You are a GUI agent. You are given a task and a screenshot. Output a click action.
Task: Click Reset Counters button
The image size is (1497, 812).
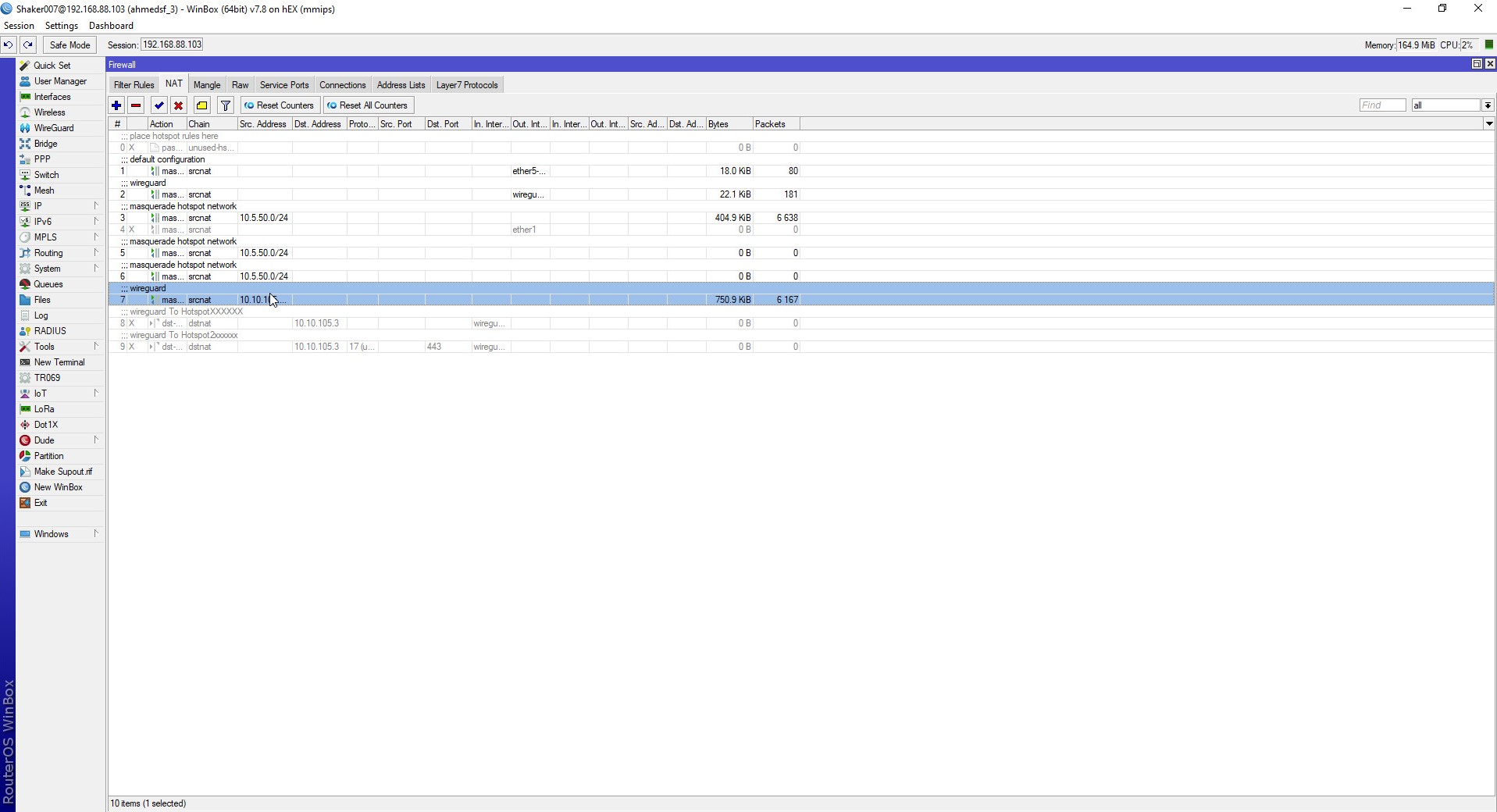coord(280,105)
